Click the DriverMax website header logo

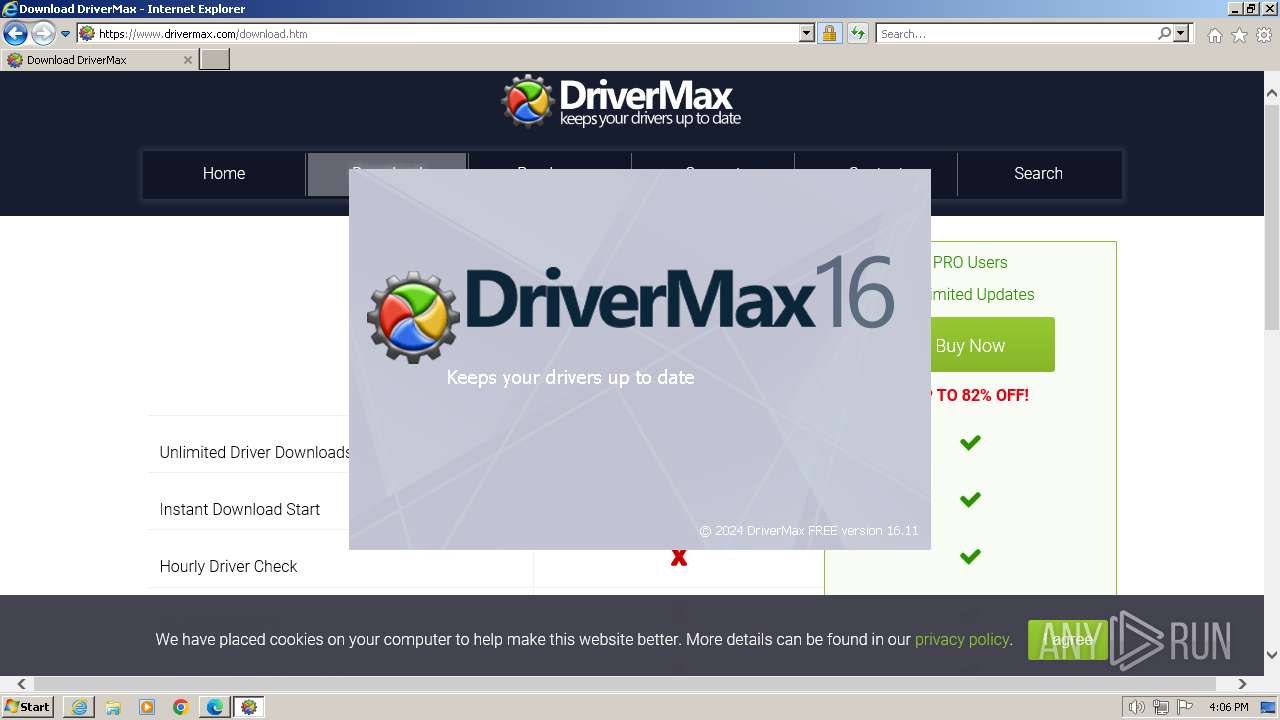pyautogui.click(x=621, y=102)
